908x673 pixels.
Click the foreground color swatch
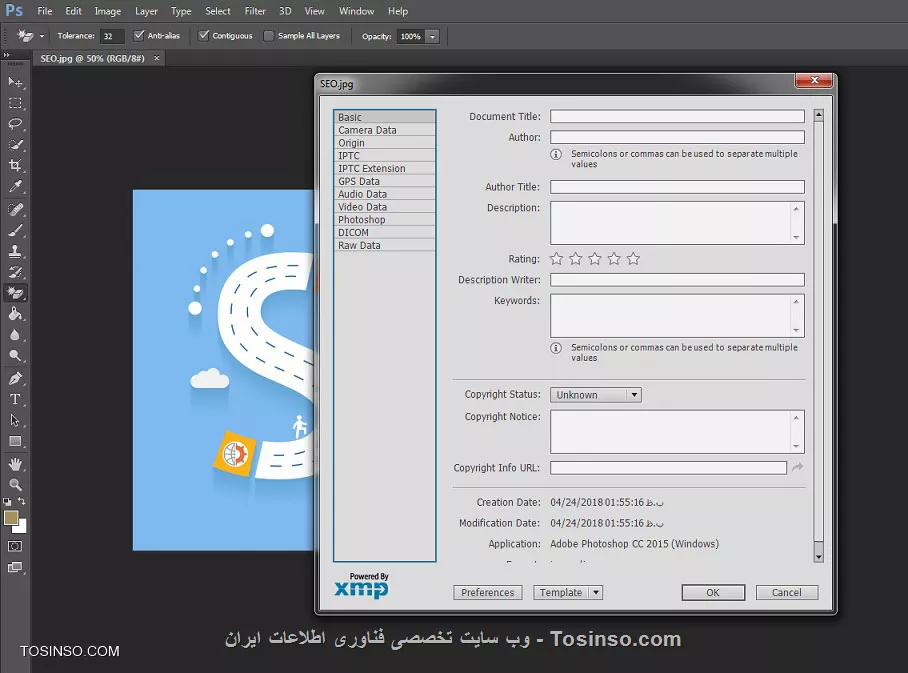coord(11,518)
